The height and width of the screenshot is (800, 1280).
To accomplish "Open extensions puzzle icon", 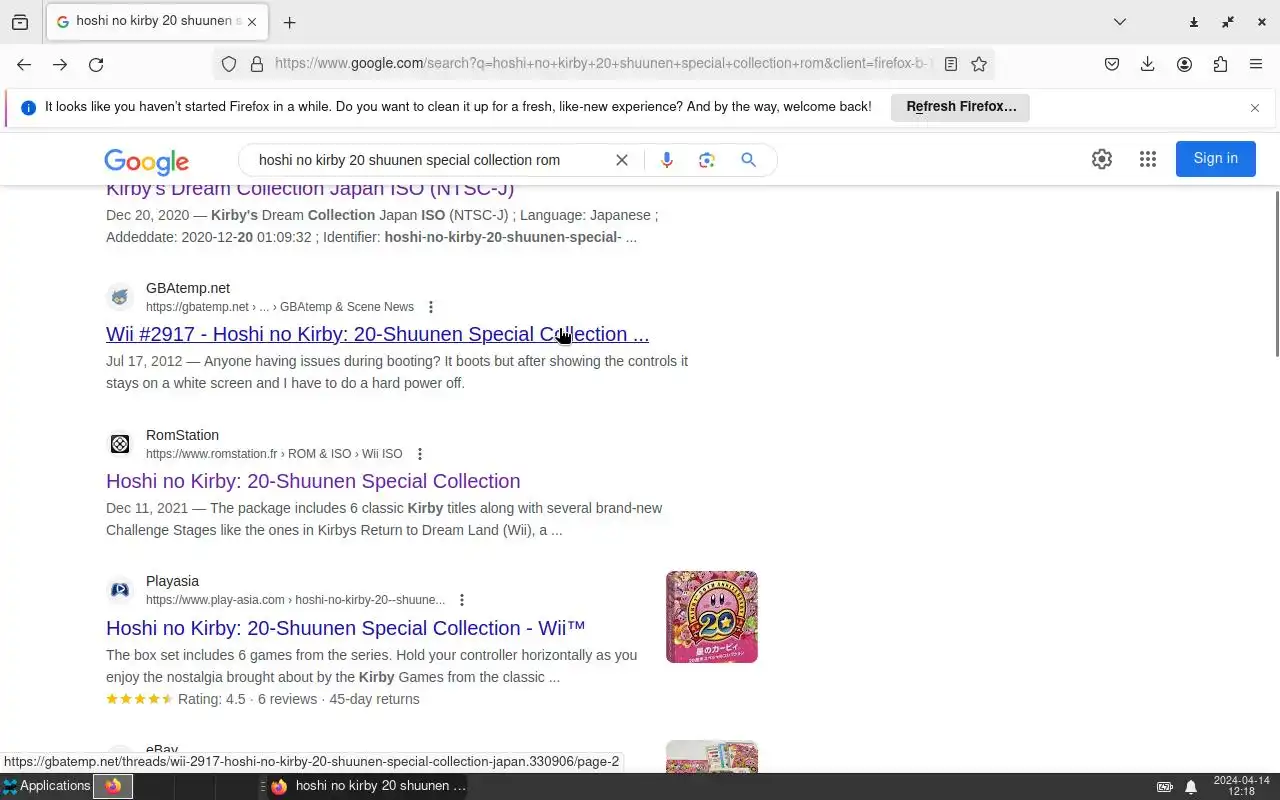I will pyautogui.click(x=1220, y=64).
